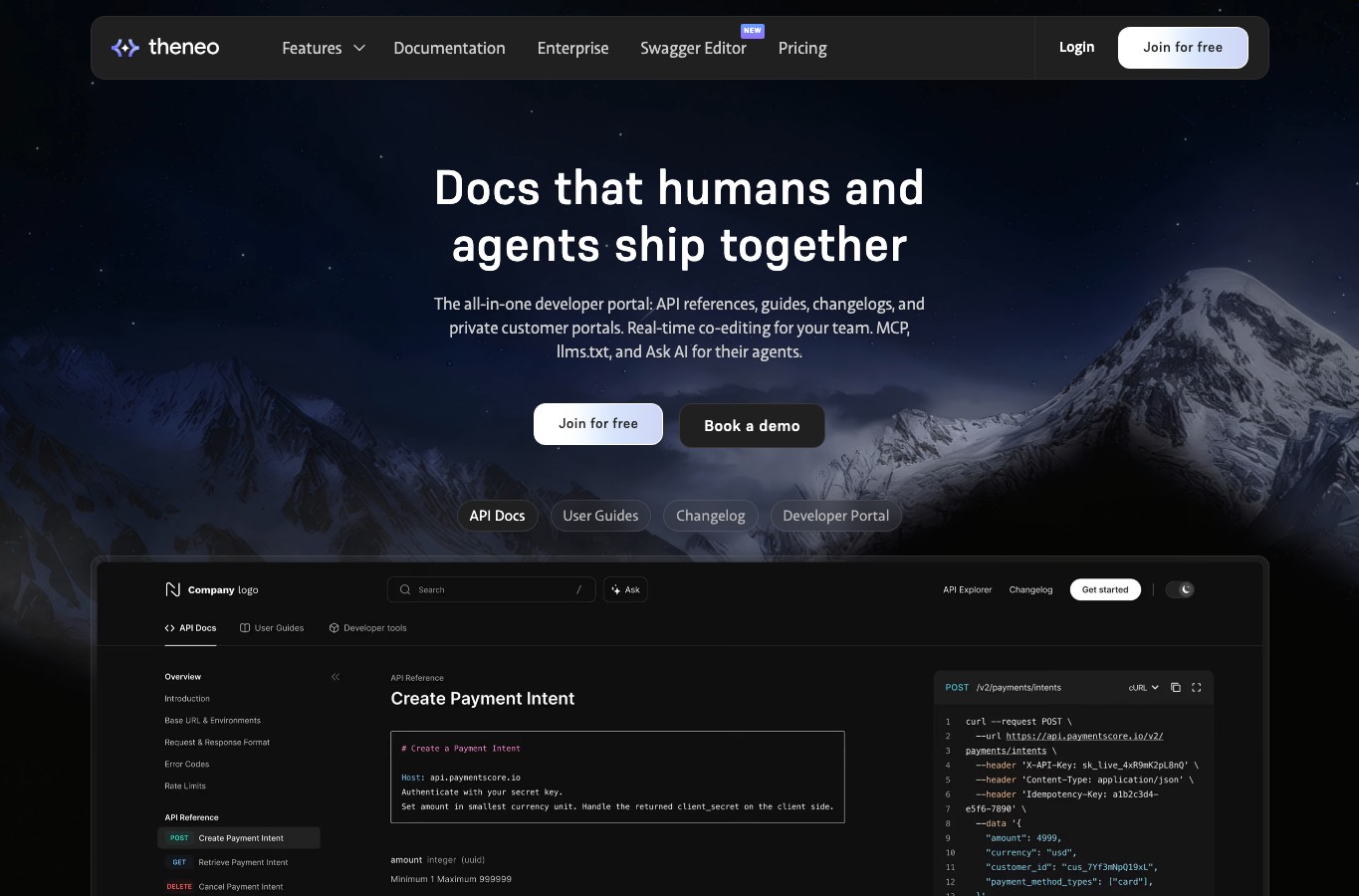Click the API Reference sidebar heading
This screenshot has width=1359, height=896.
point(191,817)
